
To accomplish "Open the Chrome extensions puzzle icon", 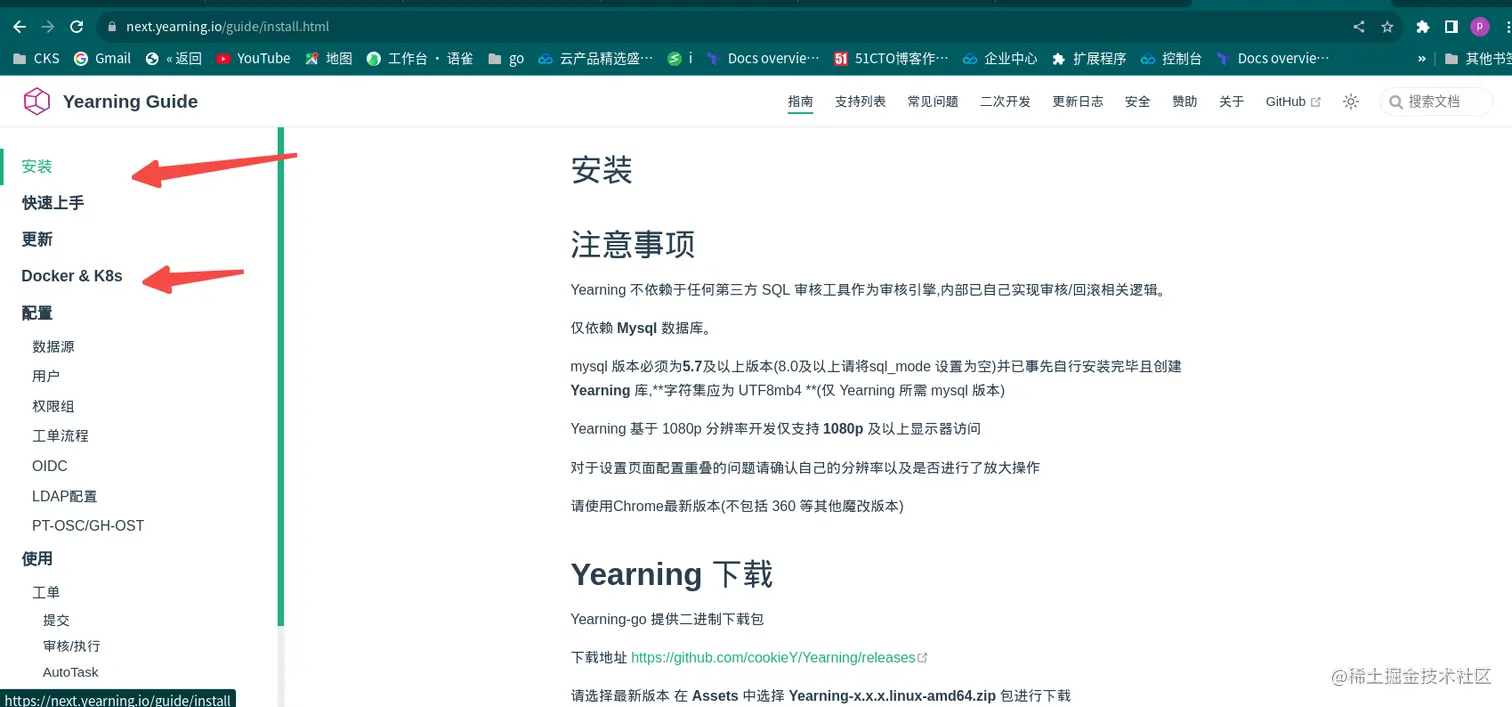I will pos(1423,27).
